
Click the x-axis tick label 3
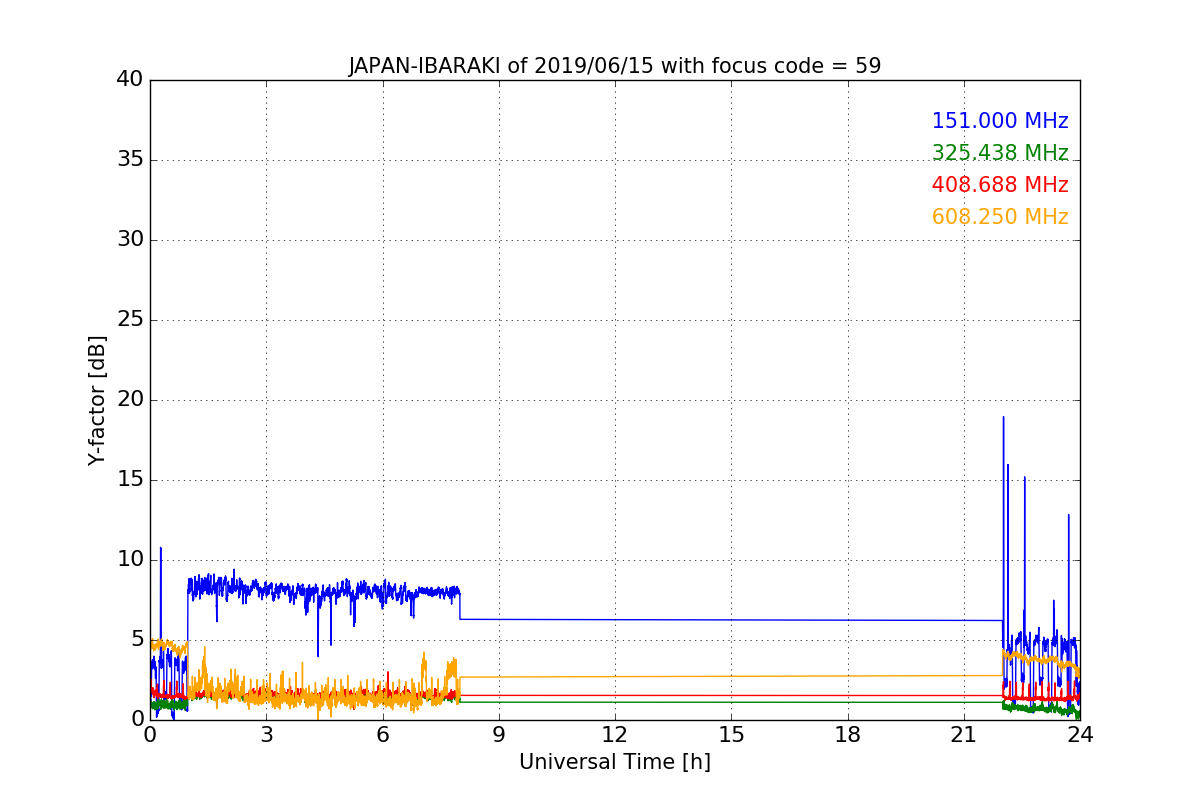pyautogui.click(x=266, y=734)
